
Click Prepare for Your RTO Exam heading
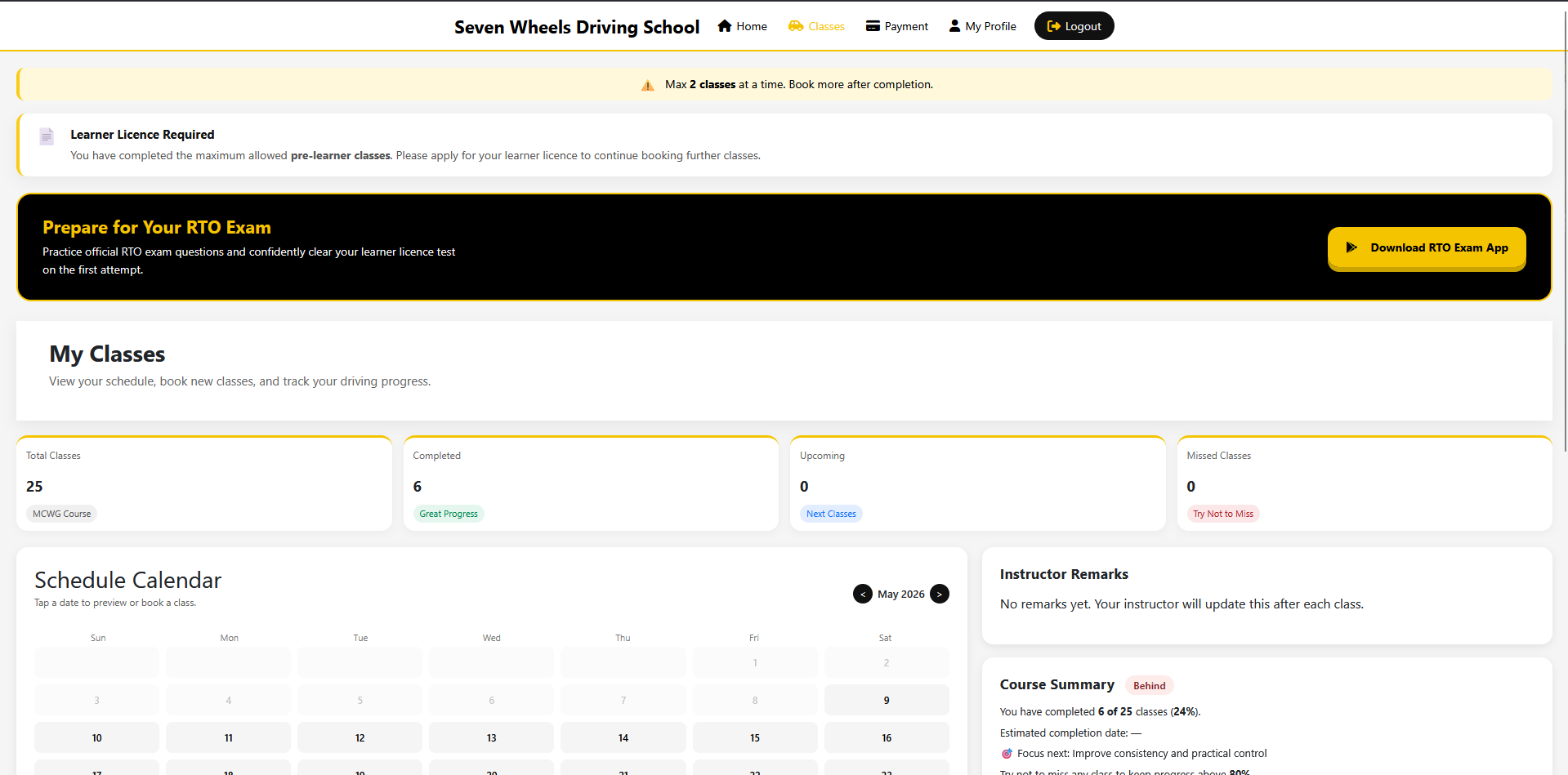coord(157,227)
